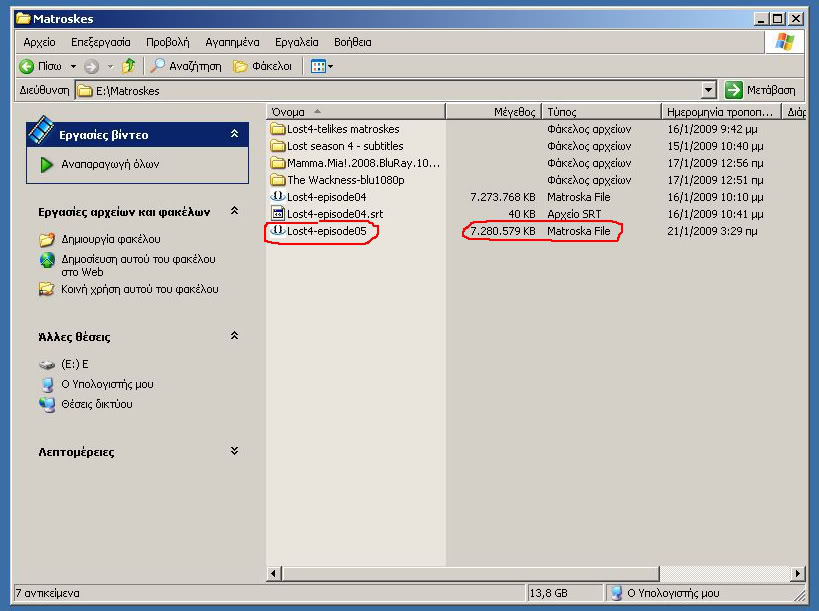Click the folder icon in address bar
The image size is (819, 611).
click(85, 91)
